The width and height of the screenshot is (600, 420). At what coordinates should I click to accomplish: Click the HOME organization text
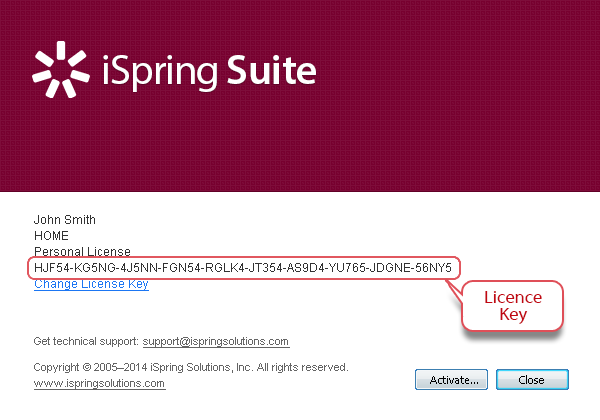[x=51, y=236]
